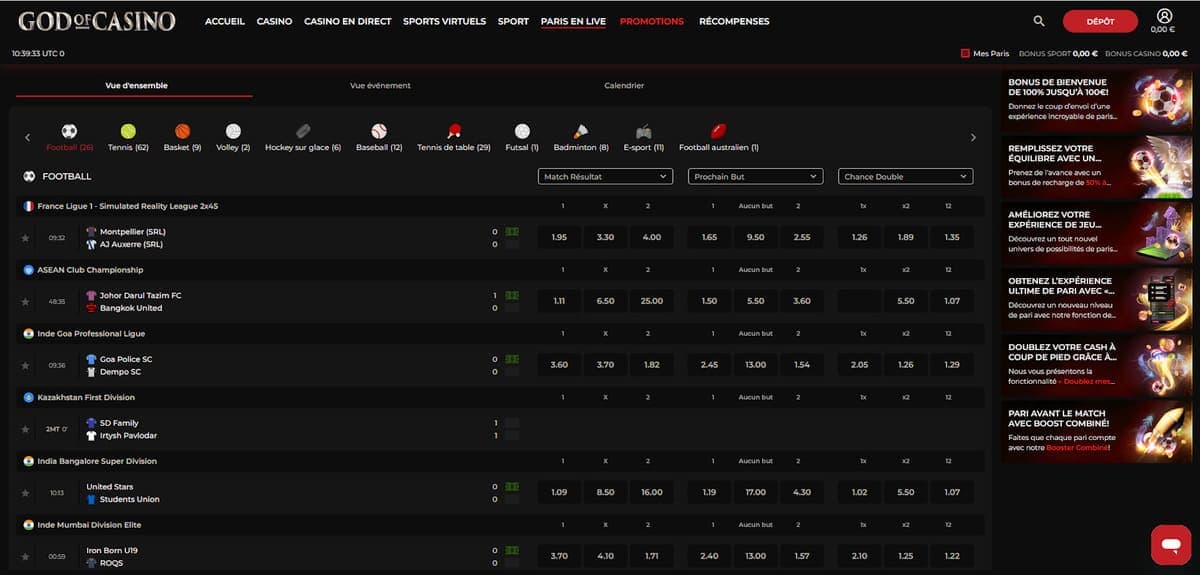Image resolution: width=1200 pixels, height=575 pixels.
Task: Favorite the Montpellier vs AJ Auxerre match
Action: tap(26, 238)
